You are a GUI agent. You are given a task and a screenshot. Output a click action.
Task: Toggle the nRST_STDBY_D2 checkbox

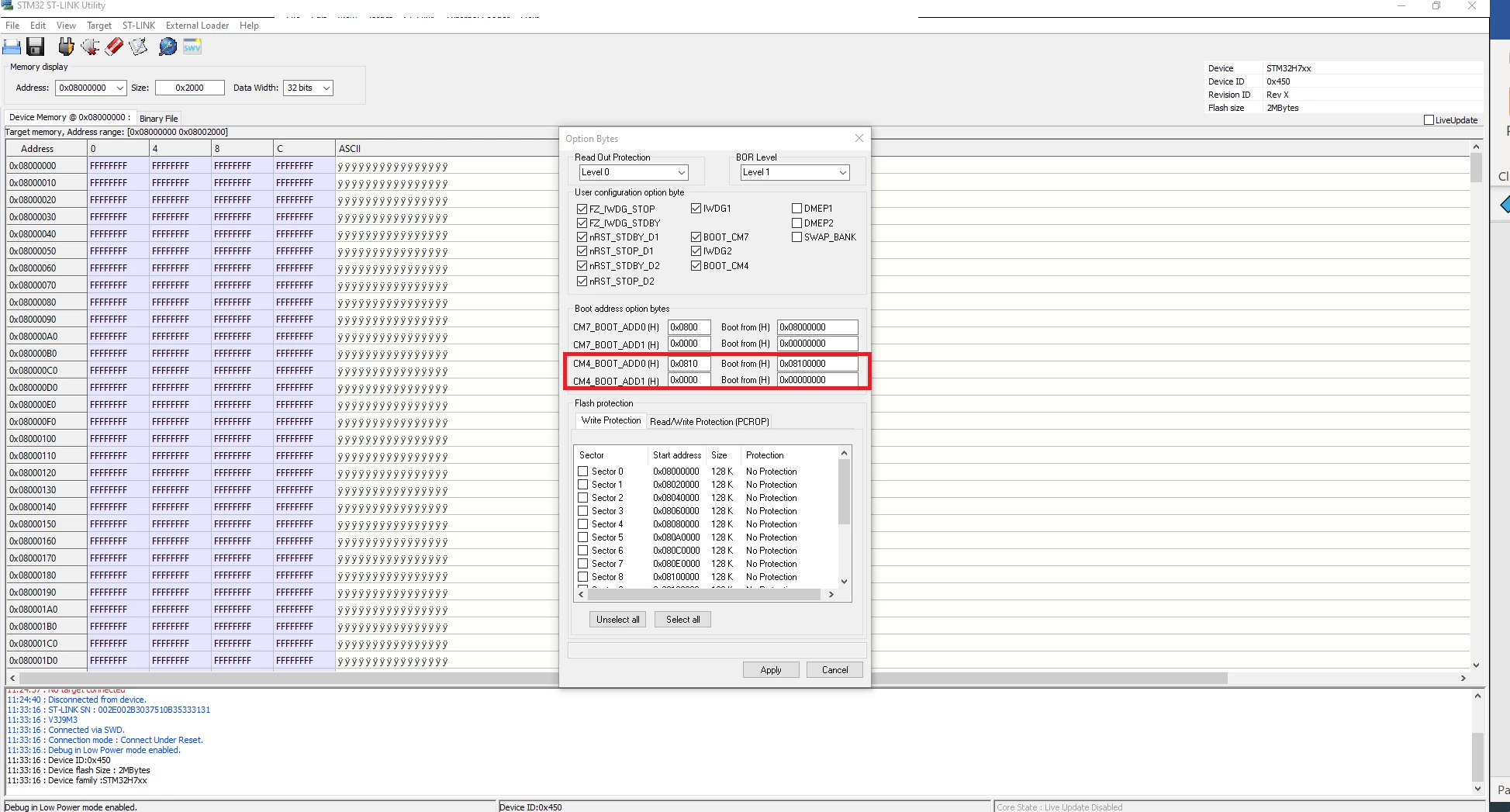(582, 265)
